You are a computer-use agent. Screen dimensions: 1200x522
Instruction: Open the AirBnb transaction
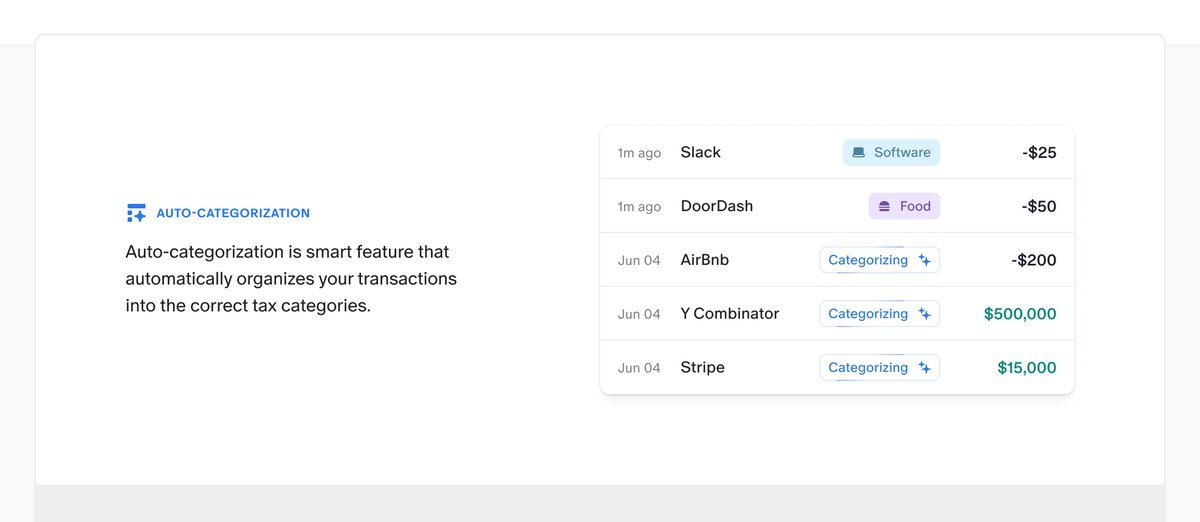pos(704,260)
